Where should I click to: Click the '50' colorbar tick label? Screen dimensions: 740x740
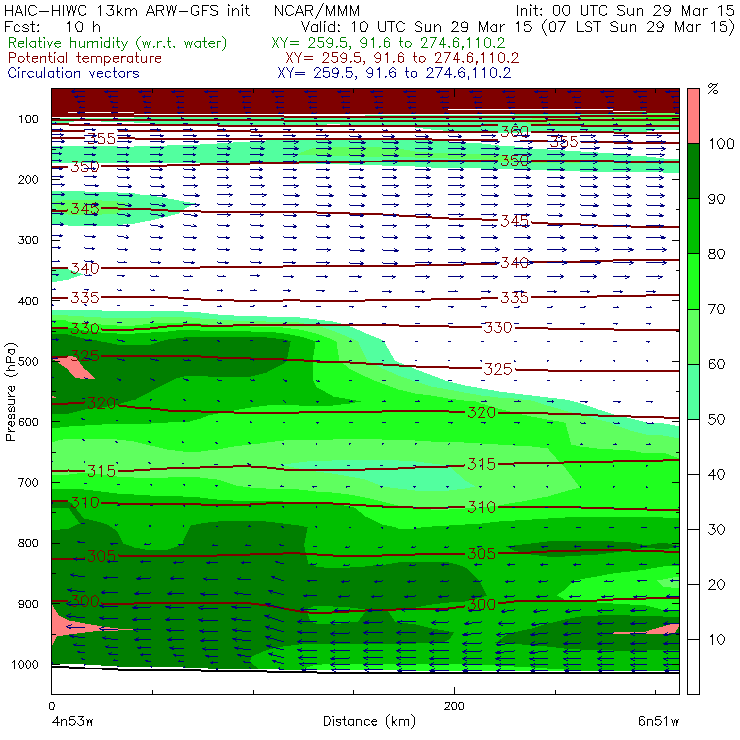pos(716,420)
